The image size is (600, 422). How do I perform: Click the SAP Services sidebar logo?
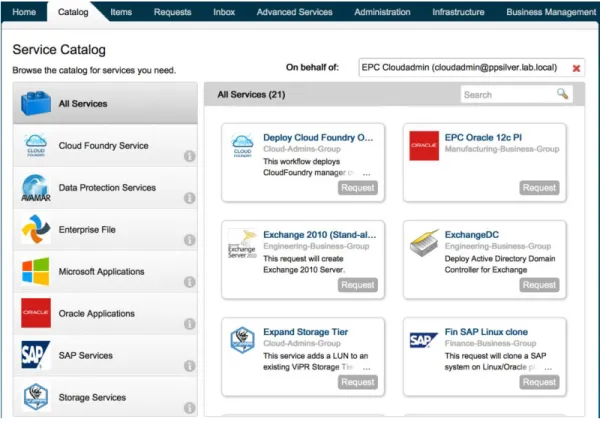pos(36,355)
